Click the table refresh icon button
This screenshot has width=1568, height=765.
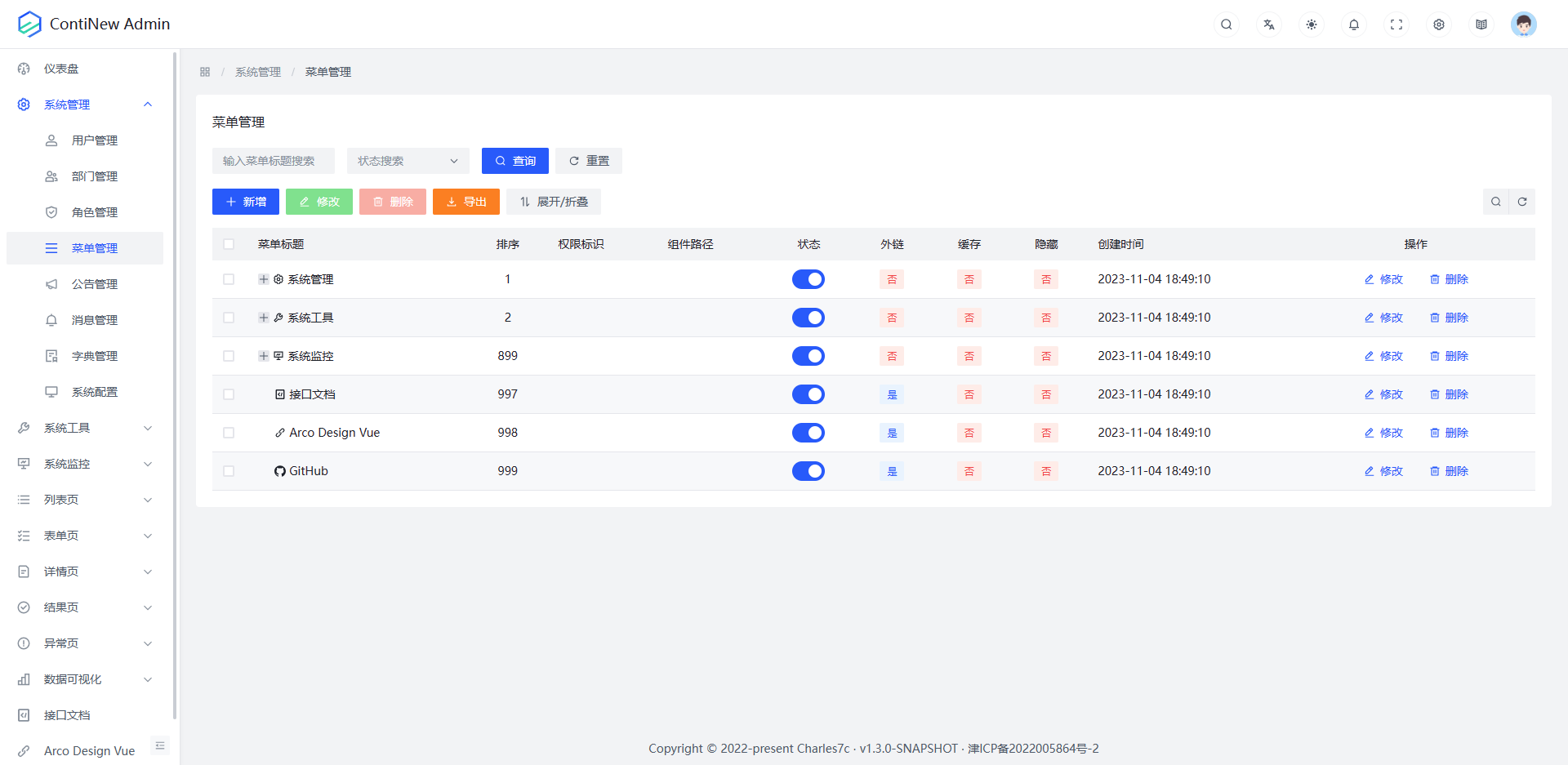(1522, 202)
